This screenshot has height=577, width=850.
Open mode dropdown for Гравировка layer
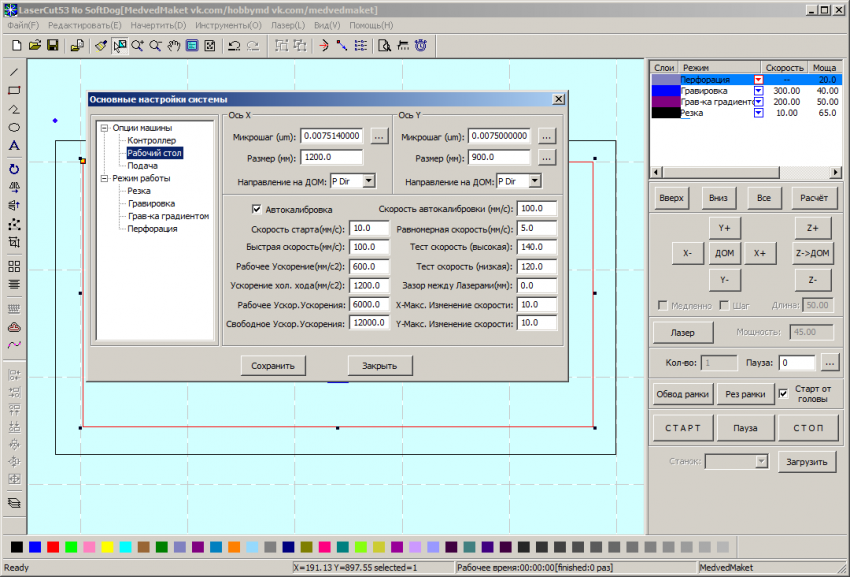click(x=758, y=90)
